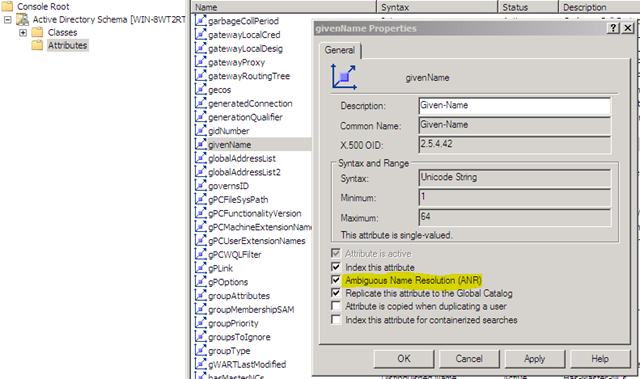Click the Attribute is active checkbox
This screenshot has height=379, width=640.
point(336,253)
